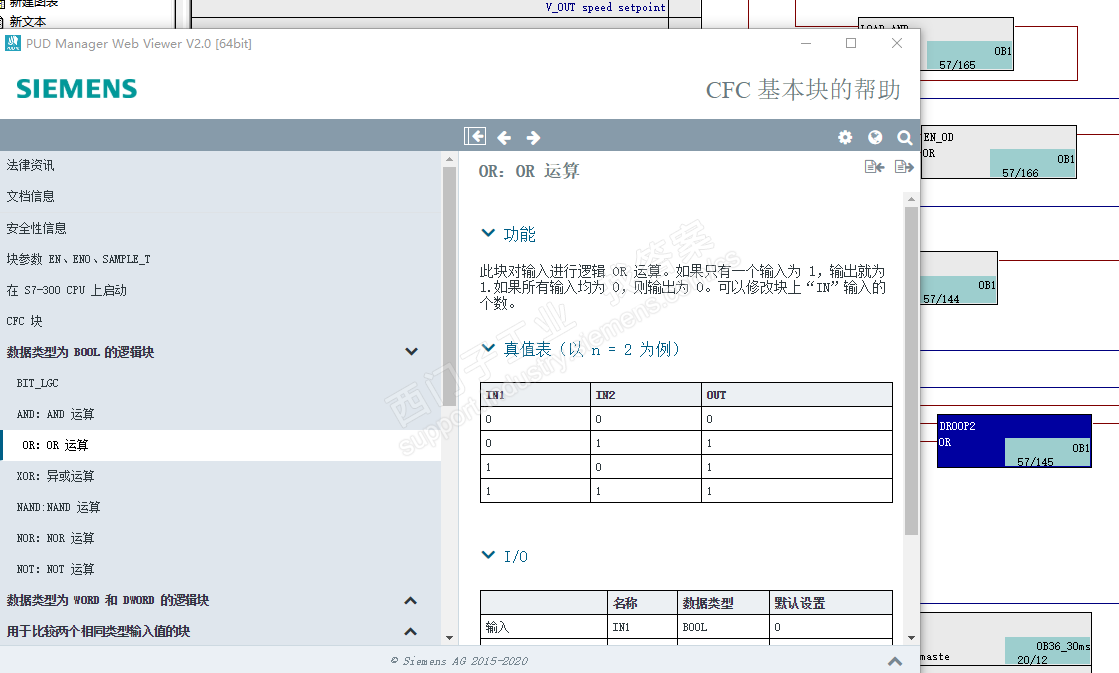Maximize the PUD Manager window
1119x673 pixels.
tap(851, 44)
